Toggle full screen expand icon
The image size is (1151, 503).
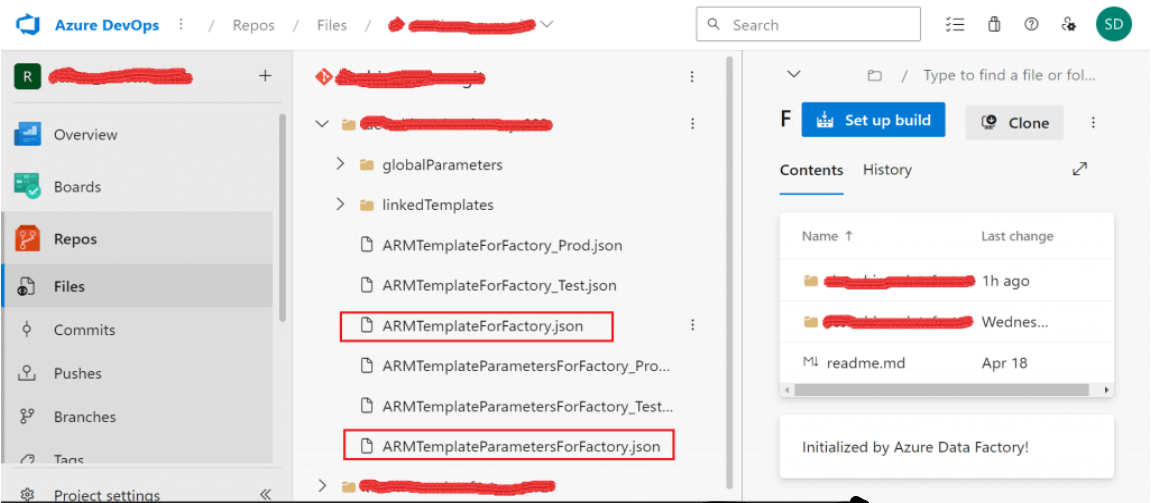click(1080, 169)
